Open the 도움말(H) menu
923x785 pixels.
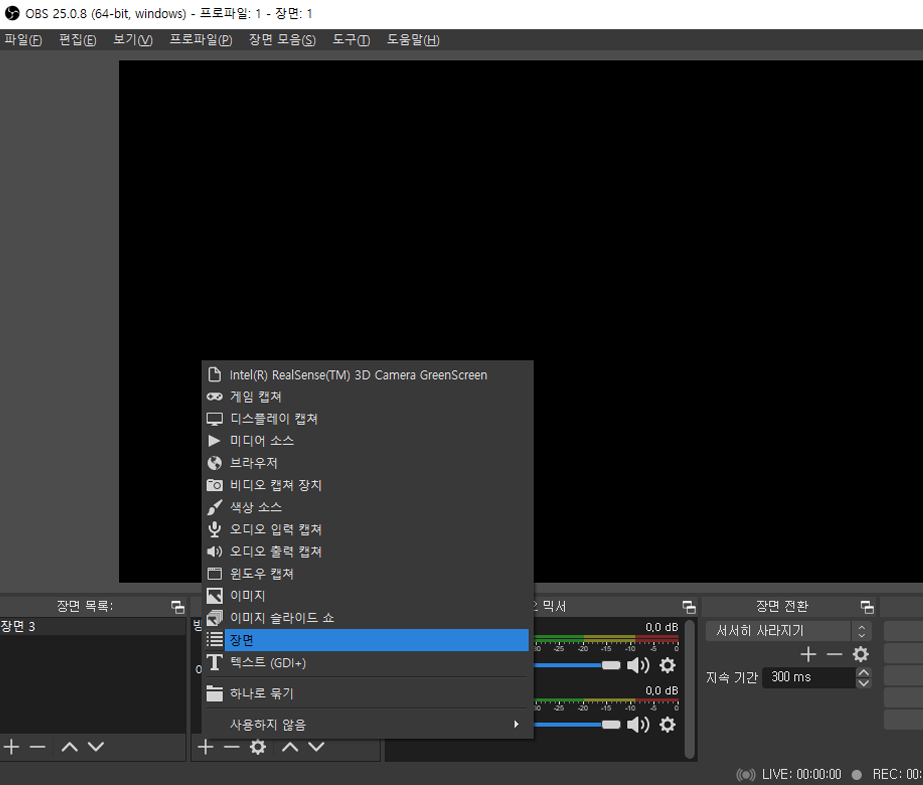(x=413, y=40)
